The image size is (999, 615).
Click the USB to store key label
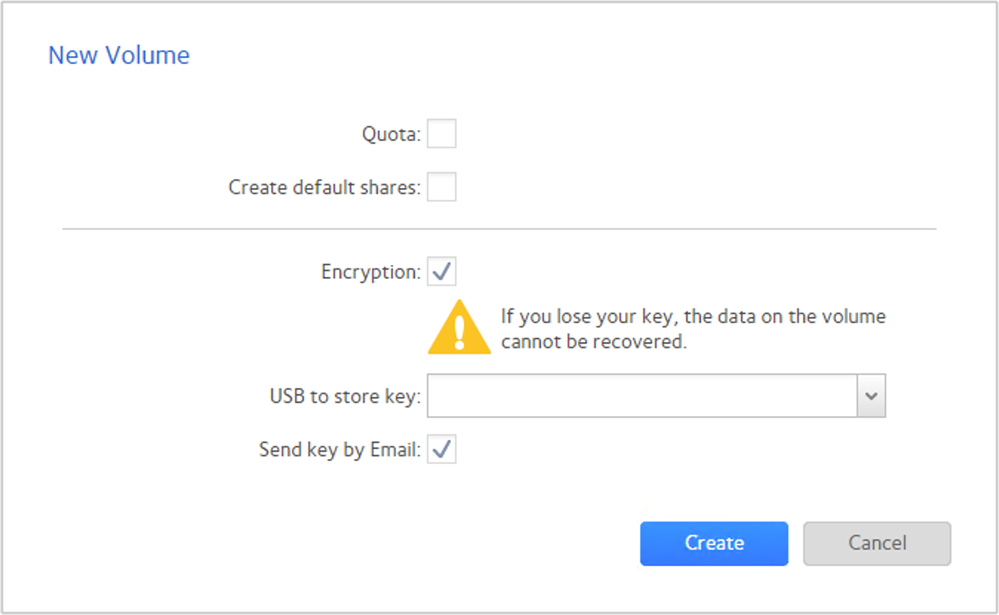pos(345,397)
